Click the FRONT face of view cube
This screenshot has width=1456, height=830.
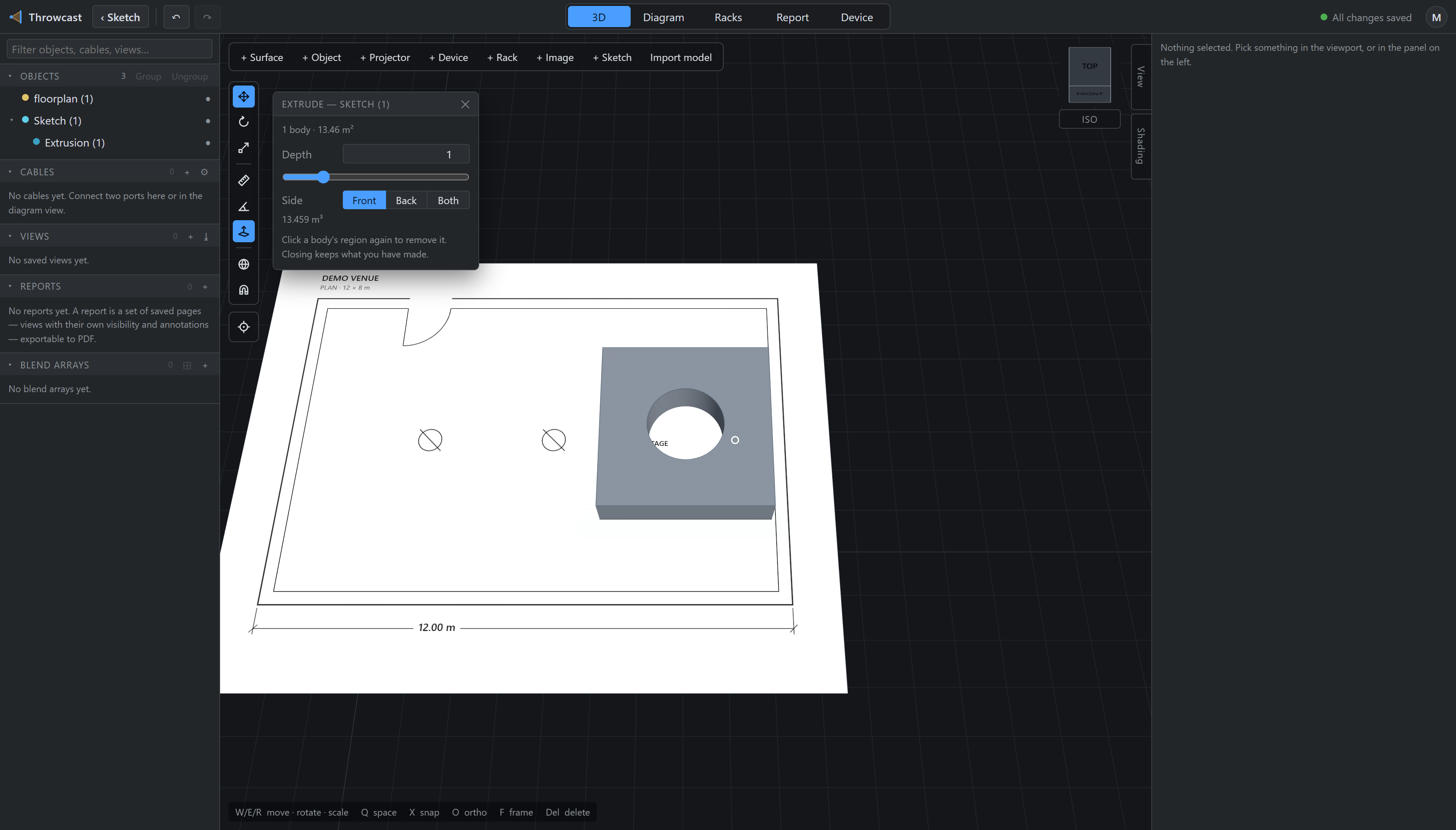tap(1089, 94)
